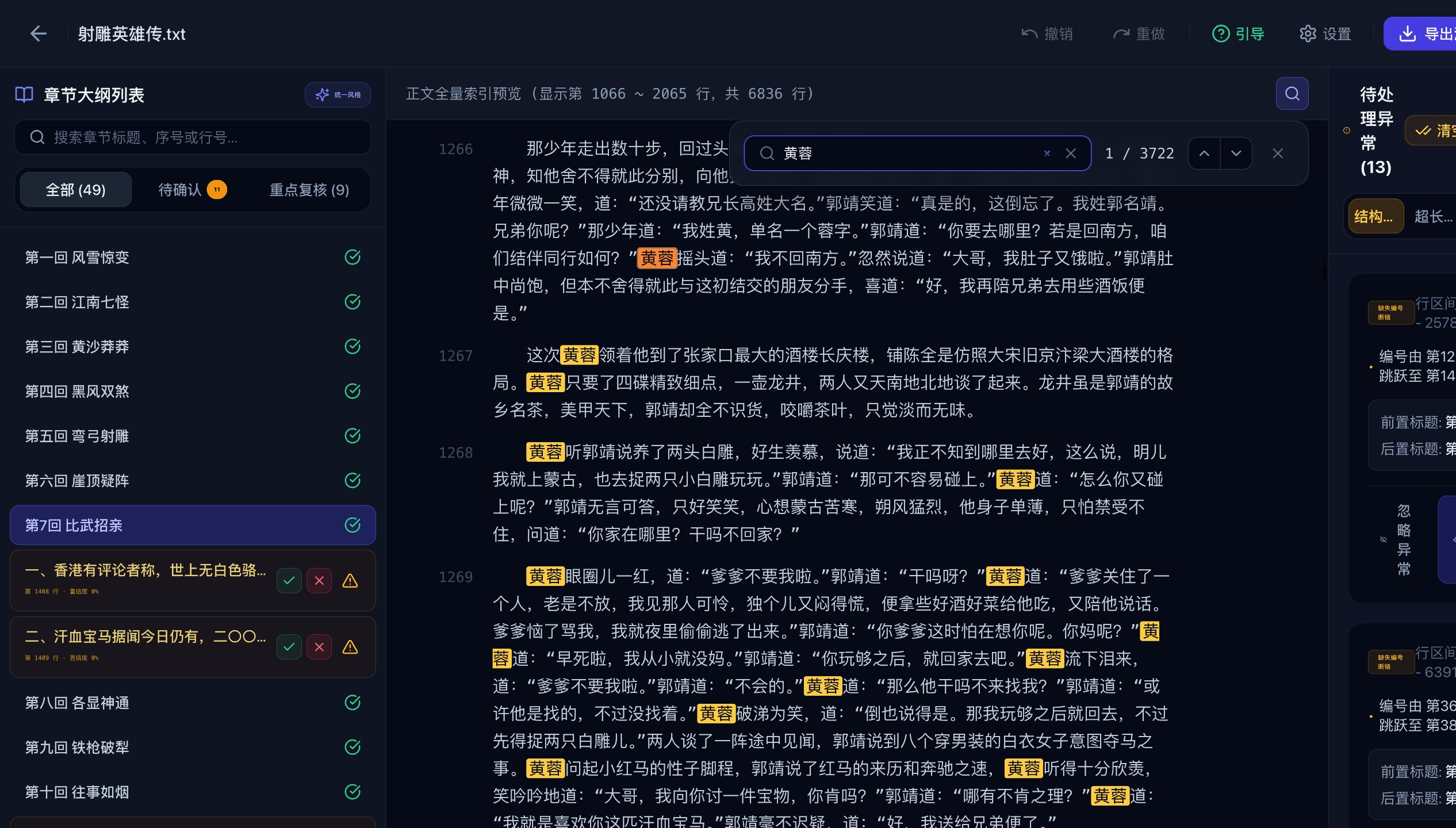Click check status icon for 第四回 黑风双煞
This screenshot has height=828, width=1456.
click(x=352, y=392)
